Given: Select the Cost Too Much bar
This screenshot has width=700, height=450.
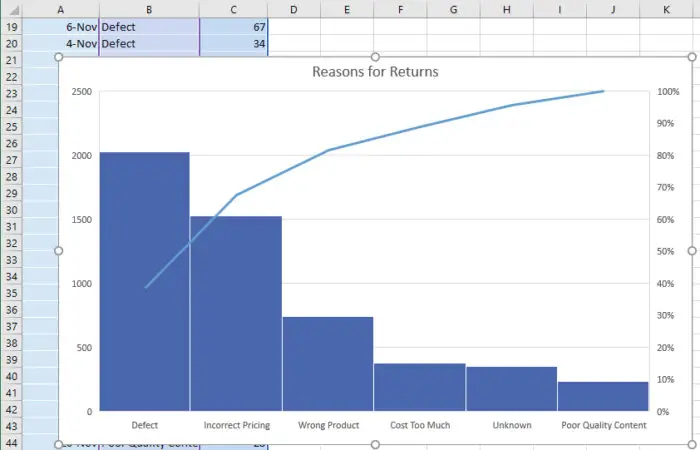Looking at the screenshot, I should tap(420, 387).
